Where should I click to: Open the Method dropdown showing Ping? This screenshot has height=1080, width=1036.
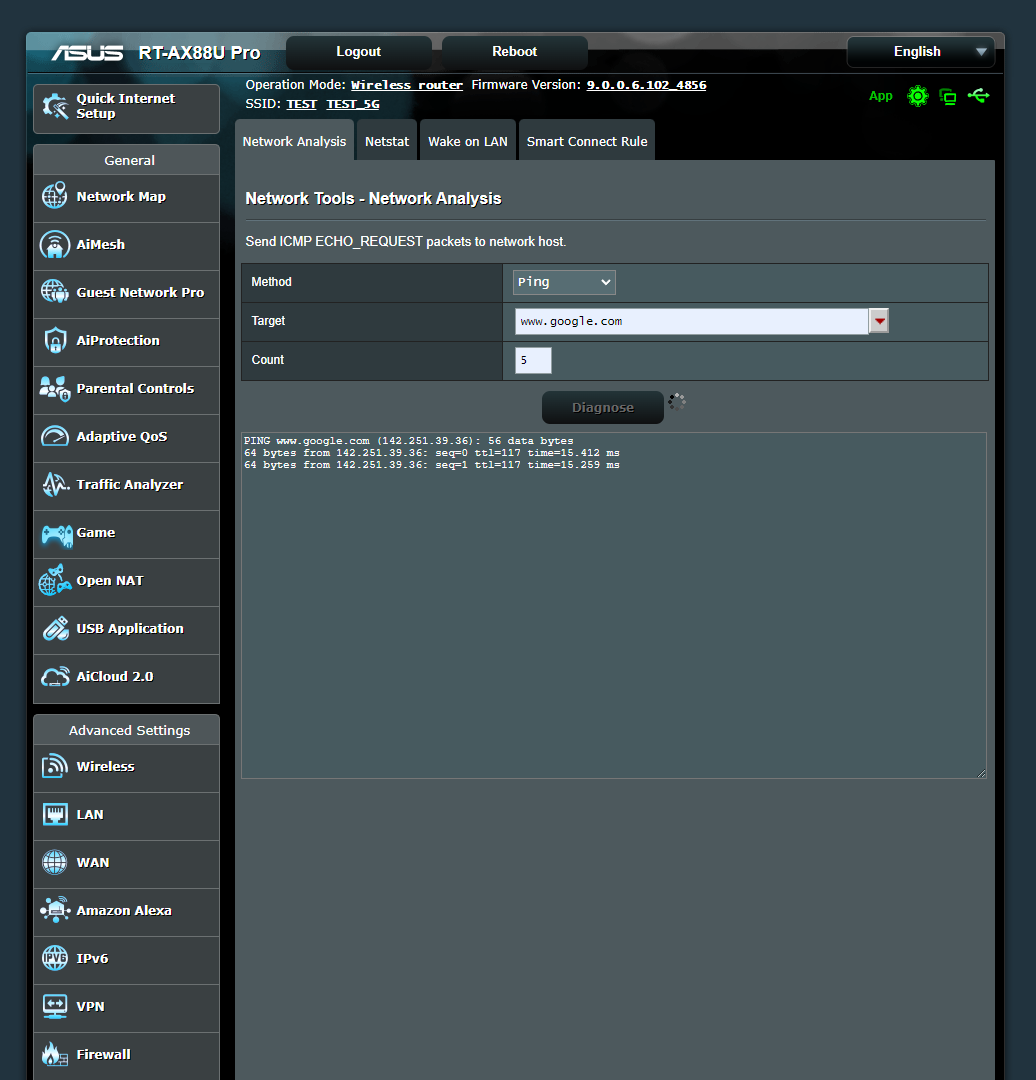(564, 282)
